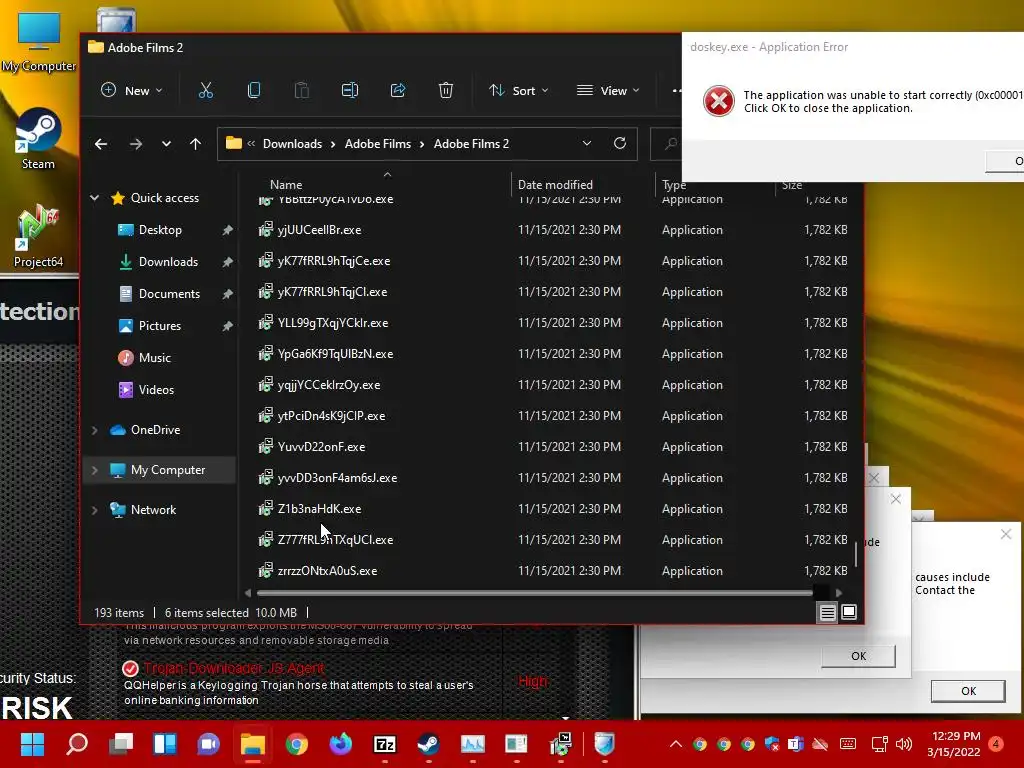The height and width of the screenshot is (768, 1024).
Task: Click Adobe Films in the address breadcrumb
Action: tap(377, 144)
